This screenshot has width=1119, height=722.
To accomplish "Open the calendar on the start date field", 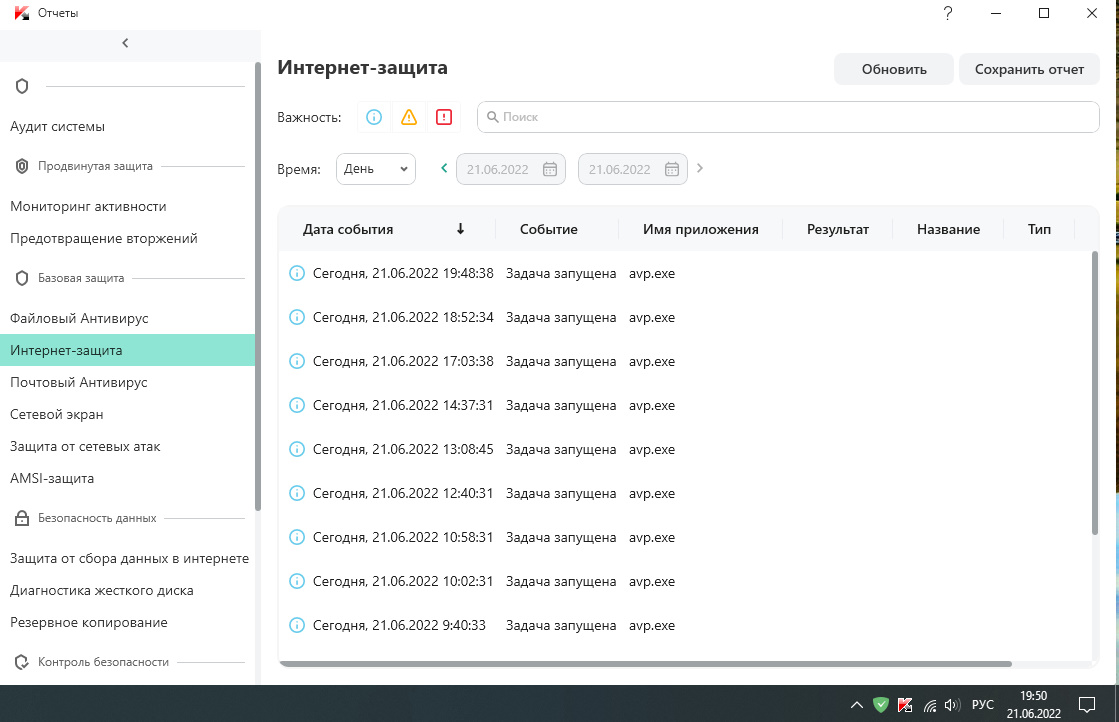I will pos(550,169).
